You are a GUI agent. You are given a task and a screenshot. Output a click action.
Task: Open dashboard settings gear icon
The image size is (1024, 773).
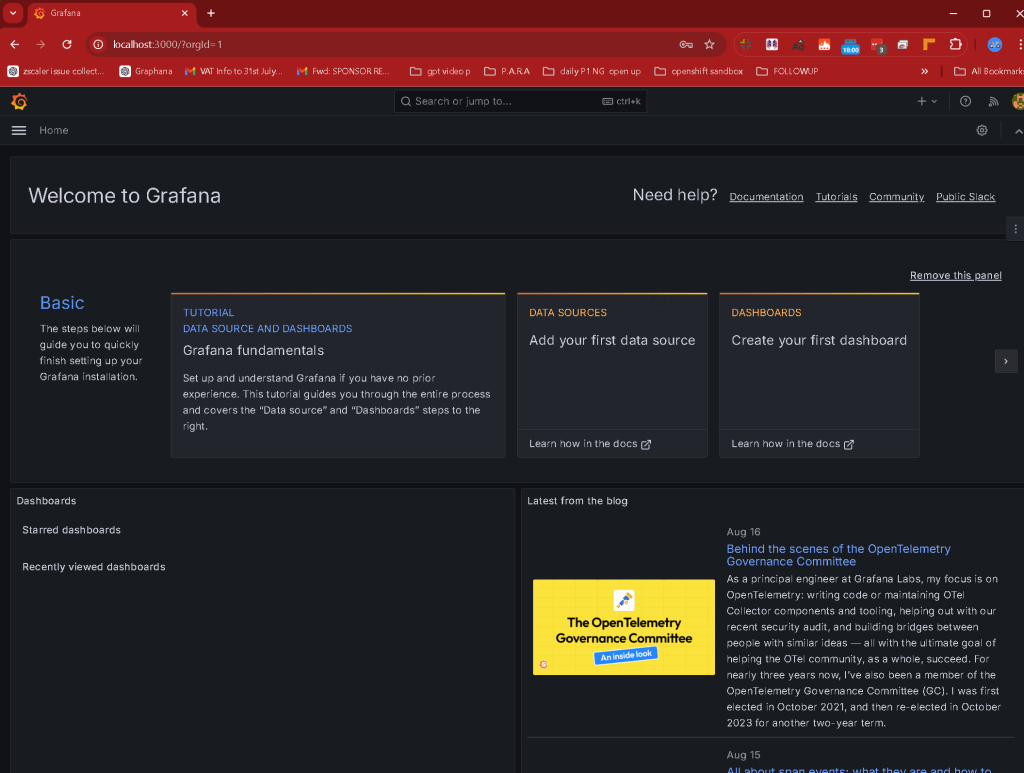pos(982,131)
